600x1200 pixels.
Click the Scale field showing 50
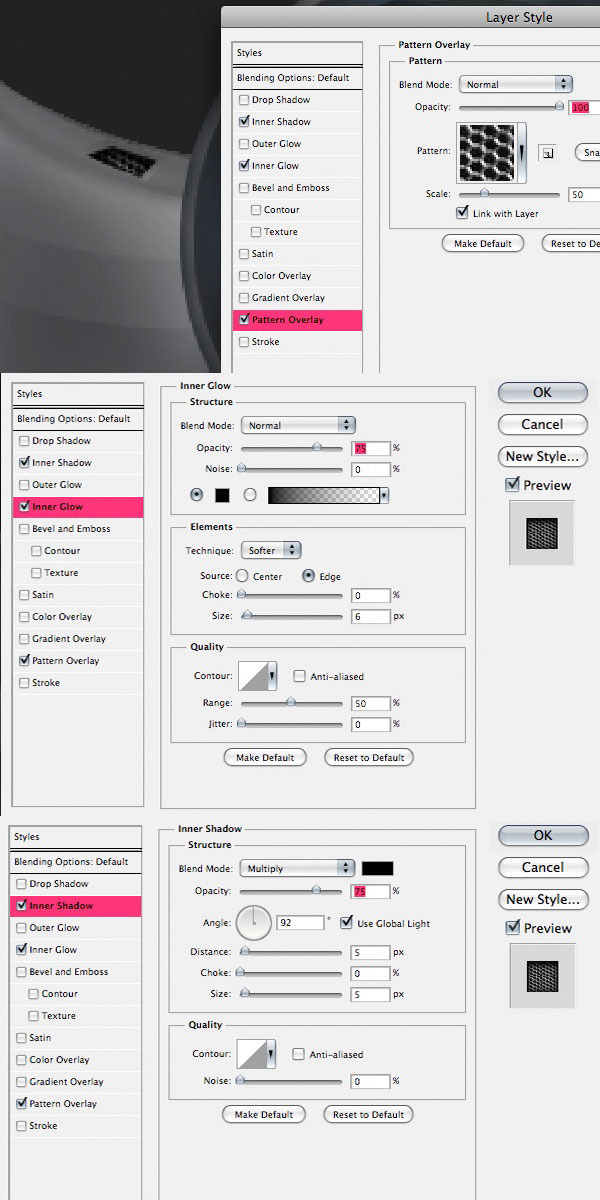click(584, 194)
